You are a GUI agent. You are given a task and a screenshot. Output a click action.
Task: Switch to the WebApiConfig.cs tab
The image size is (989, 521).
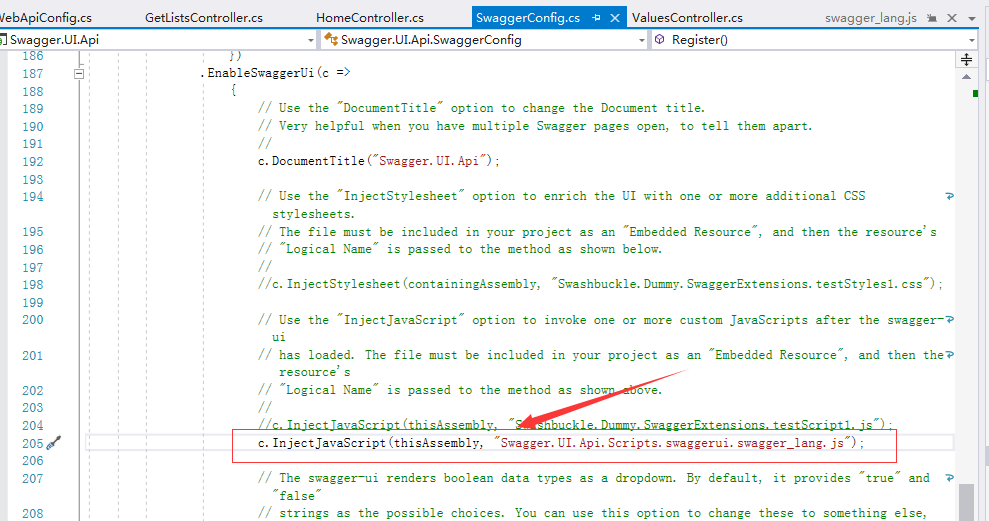point(45,18)
